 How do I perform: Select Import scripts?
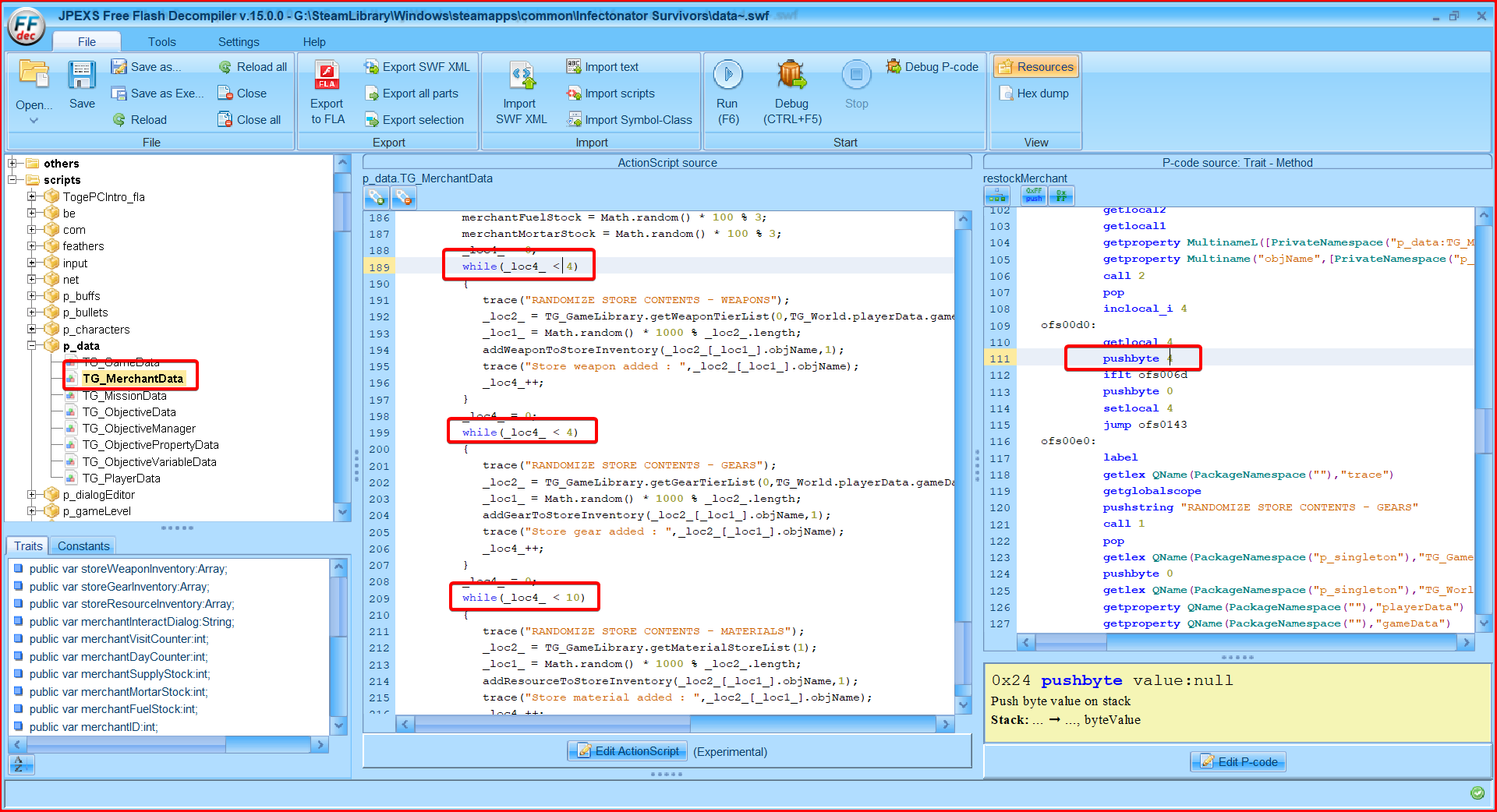point(610,94)
